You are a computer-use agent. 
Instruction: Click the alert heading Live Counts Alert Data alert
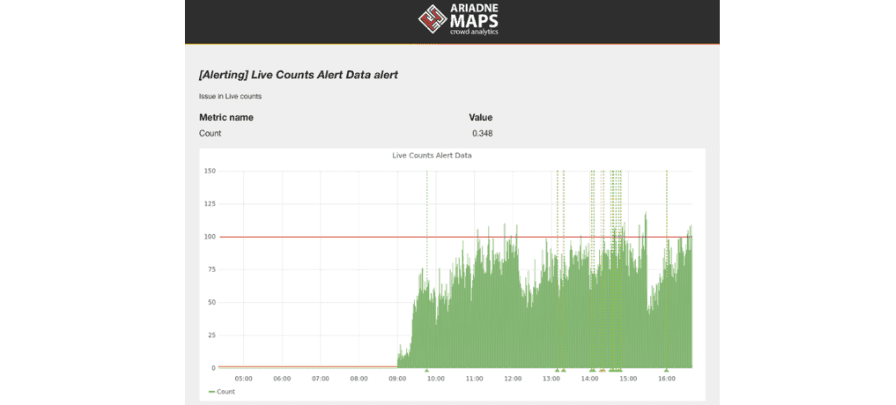(x=298, y=75)
